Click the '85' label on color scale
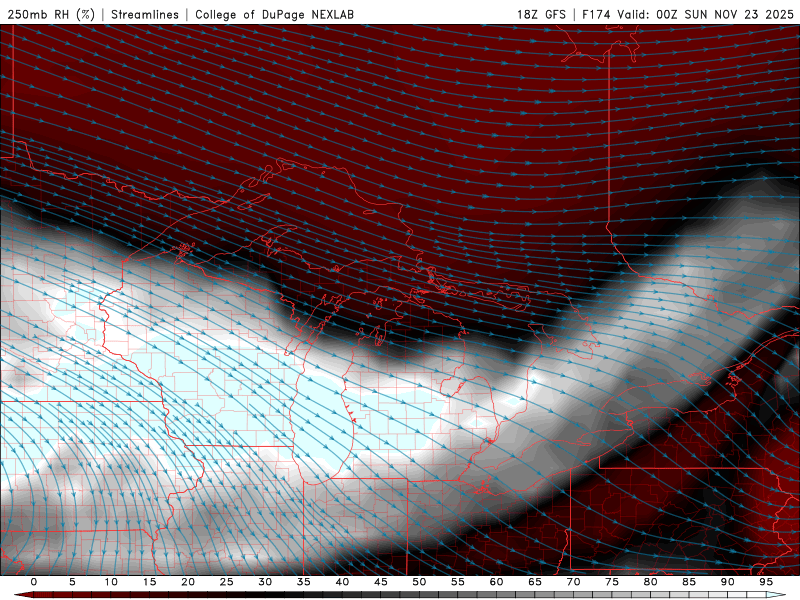800x600 pixels. 689,582
